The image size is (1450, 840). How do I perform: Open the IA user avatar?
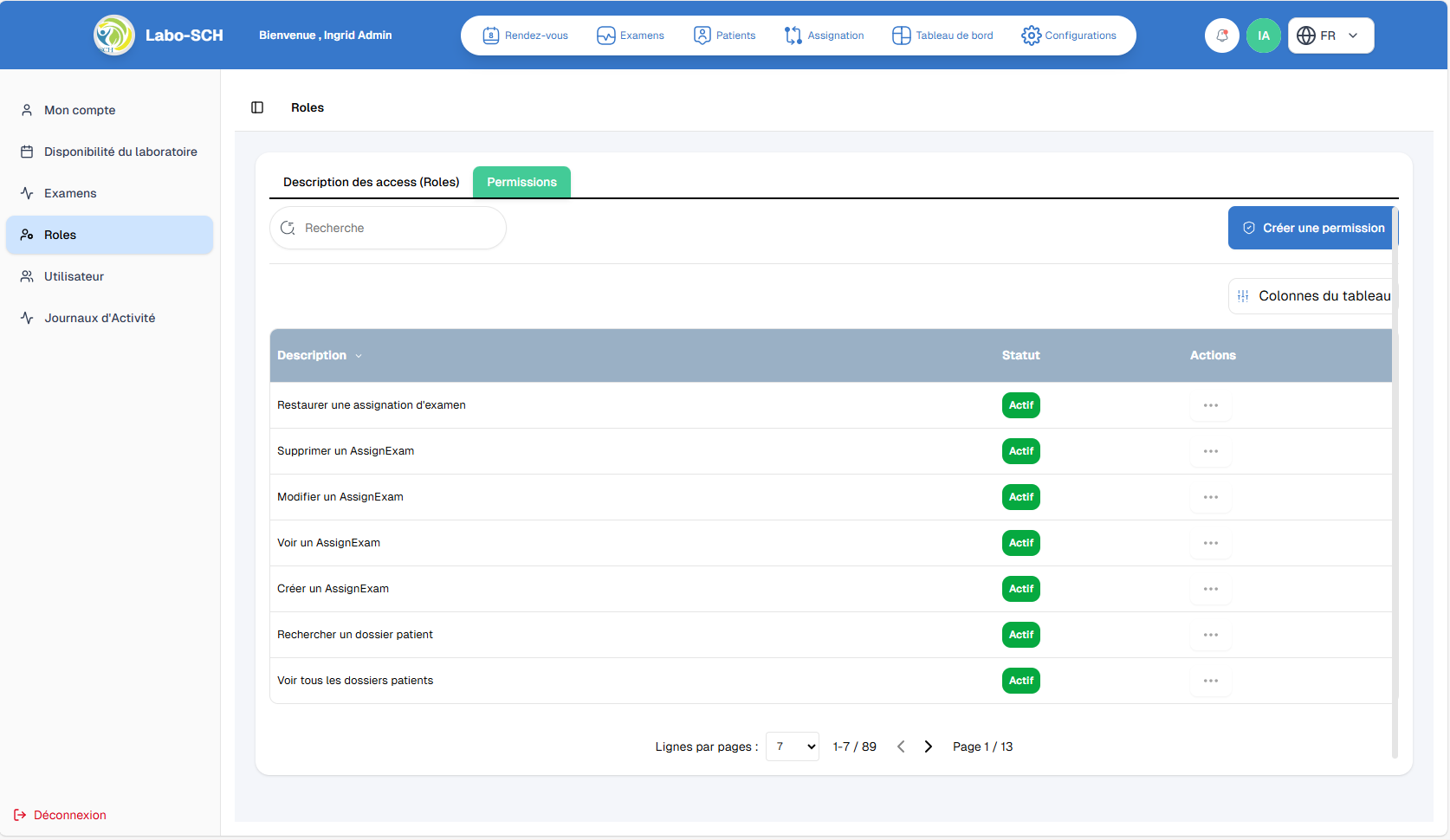pyautogui.click(x=1263, y=36)
